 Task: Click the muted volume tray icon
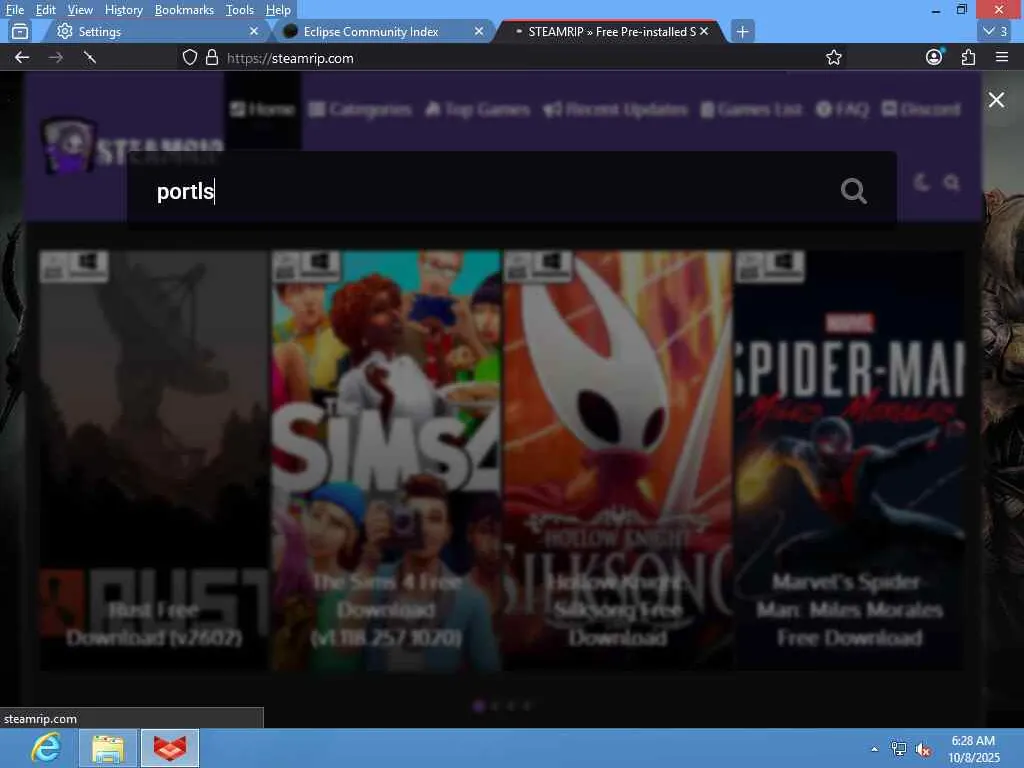(923, 750)
